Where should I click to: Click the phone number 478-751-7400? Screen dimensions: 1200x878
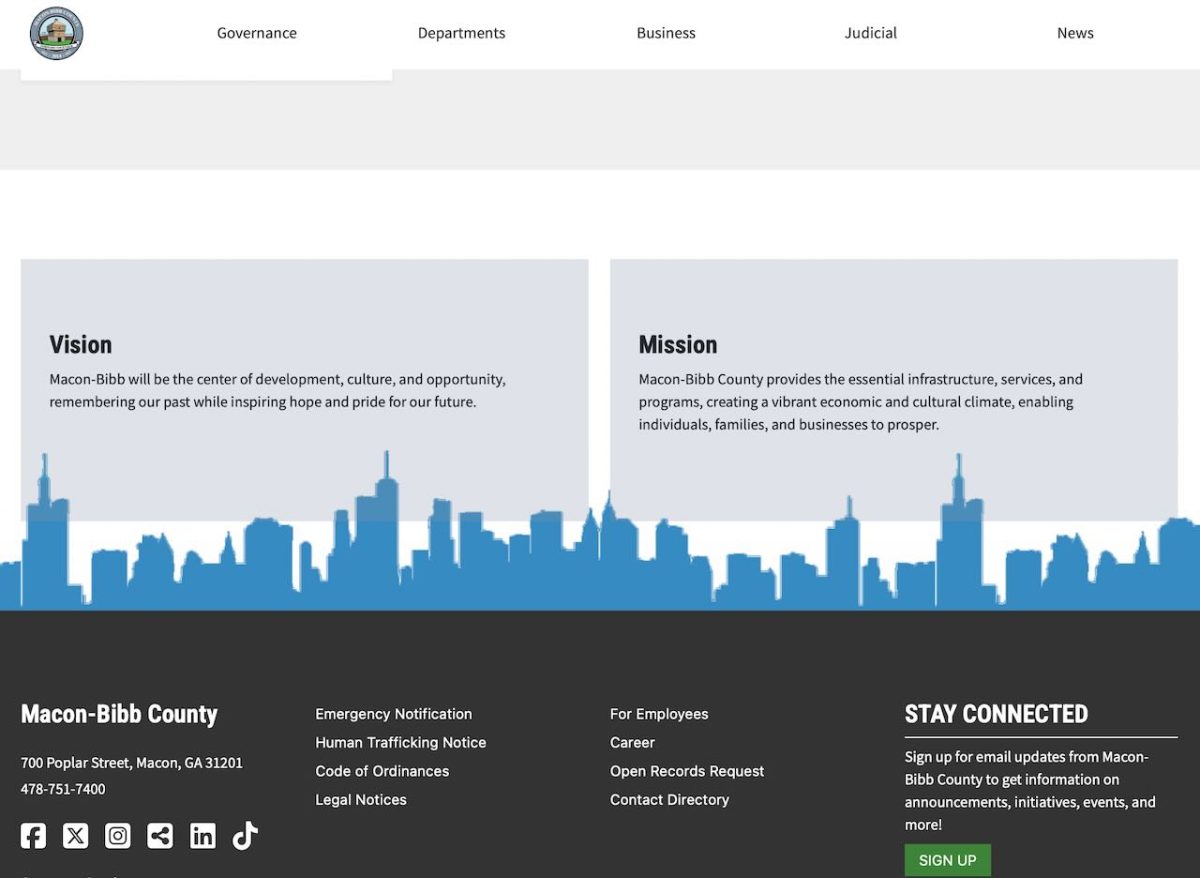[x=63, y=789]
